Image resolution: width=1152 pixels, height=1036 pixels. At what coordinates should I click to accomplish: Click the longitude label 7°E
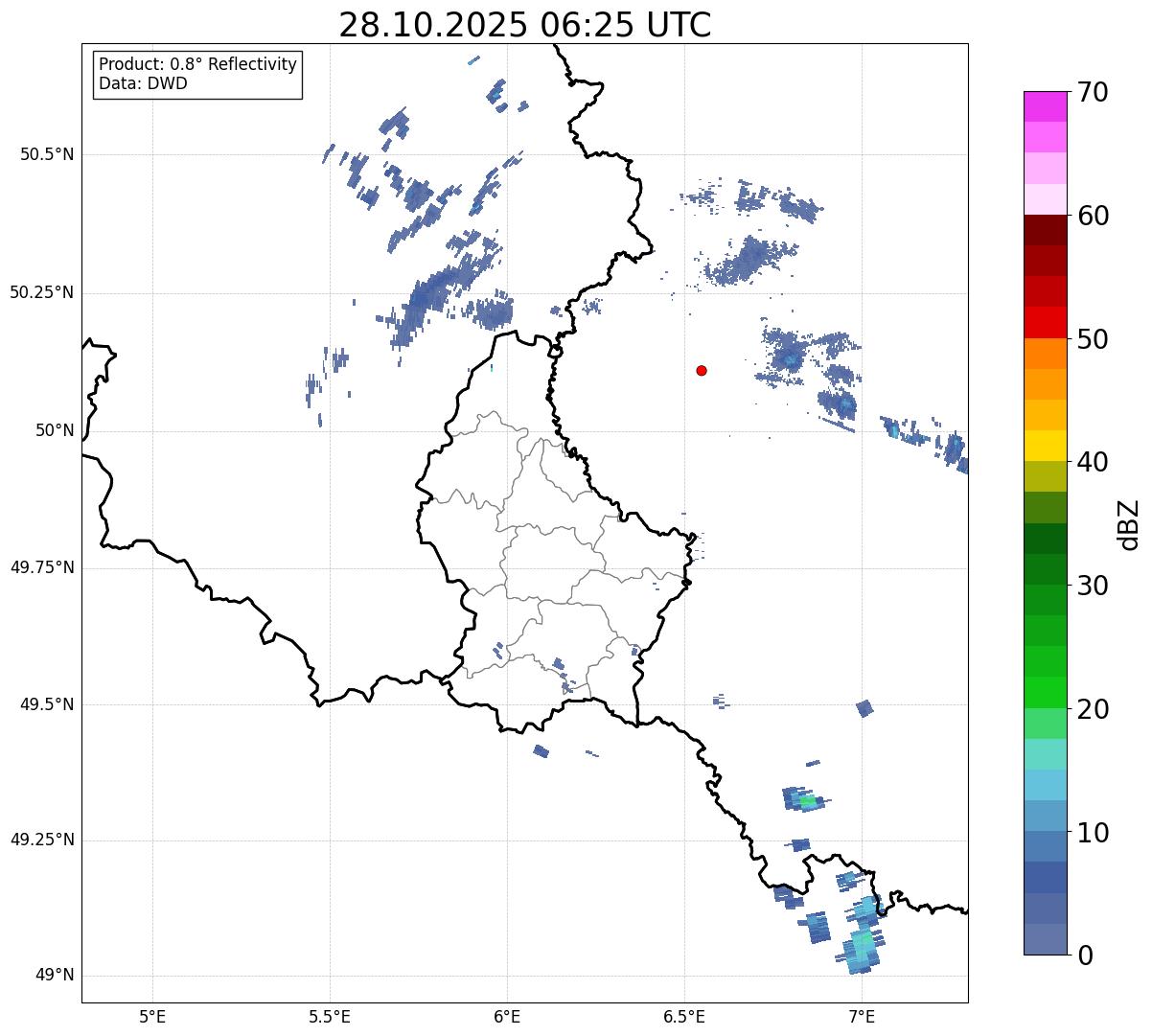click(862, 1016)
